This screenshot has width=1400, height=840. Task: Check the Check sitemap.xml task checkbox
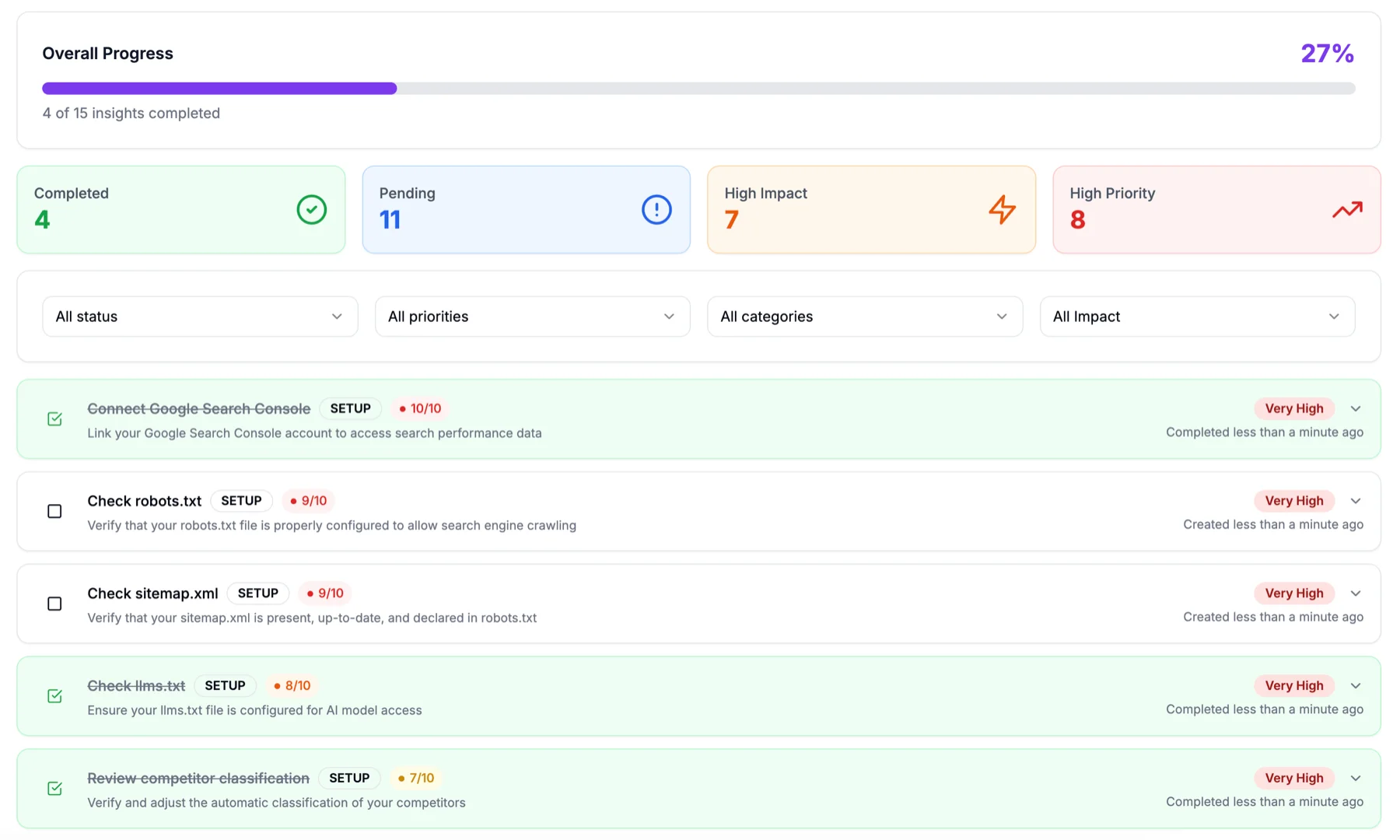[x=54, y=604]
